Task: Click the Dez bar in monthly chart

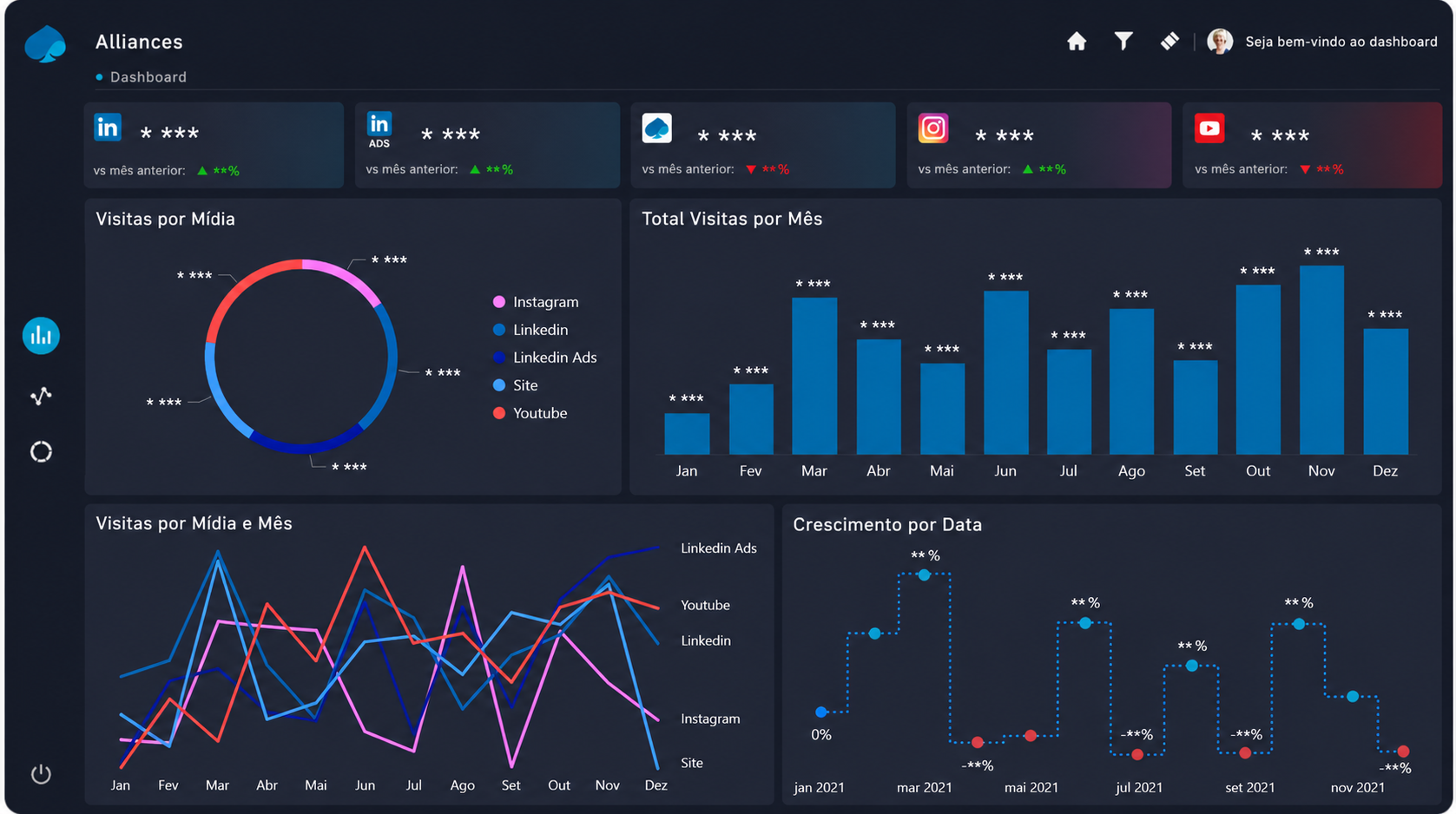Action: pos(1386,391)
